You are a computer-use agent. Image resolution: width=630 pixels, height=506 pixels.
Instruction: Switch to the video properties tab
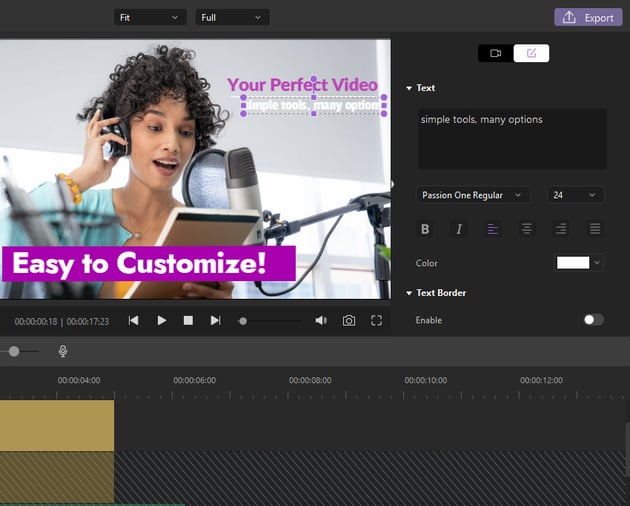click(x=496, y=53)
